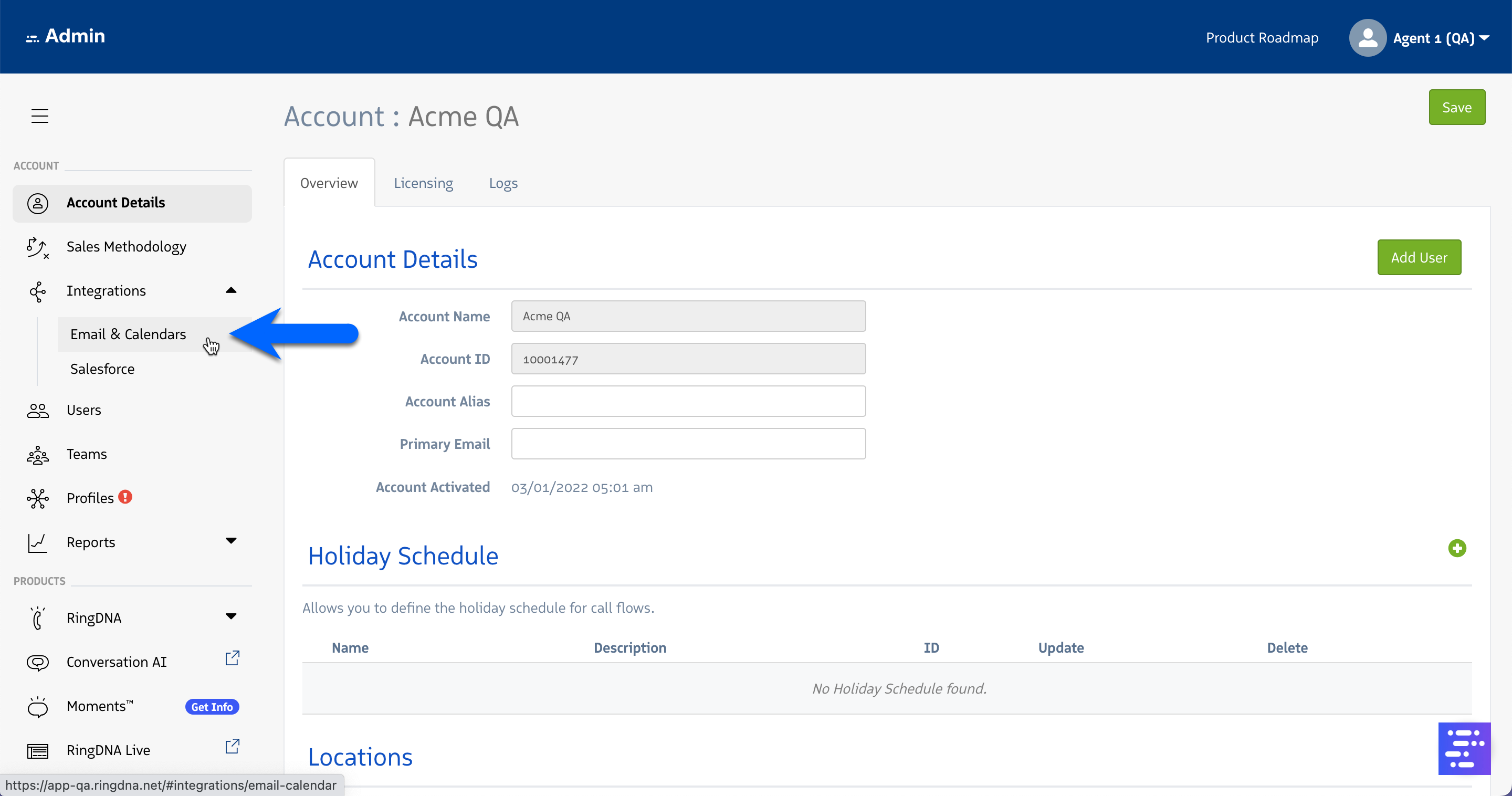Collapse the Integrations section arrow
1512x796 pixels.
coord(231,290)
